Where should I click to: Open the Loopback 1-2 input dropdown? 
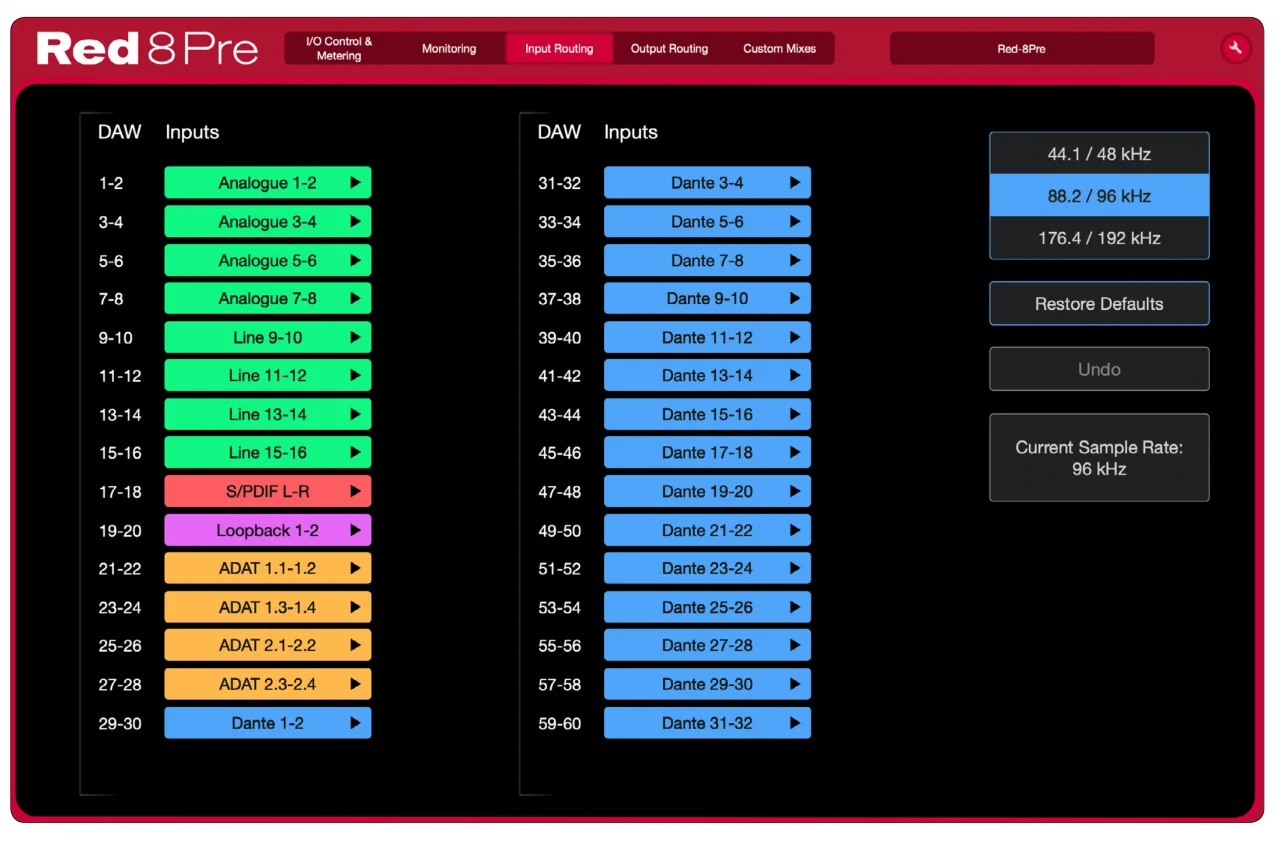point(268,530)
